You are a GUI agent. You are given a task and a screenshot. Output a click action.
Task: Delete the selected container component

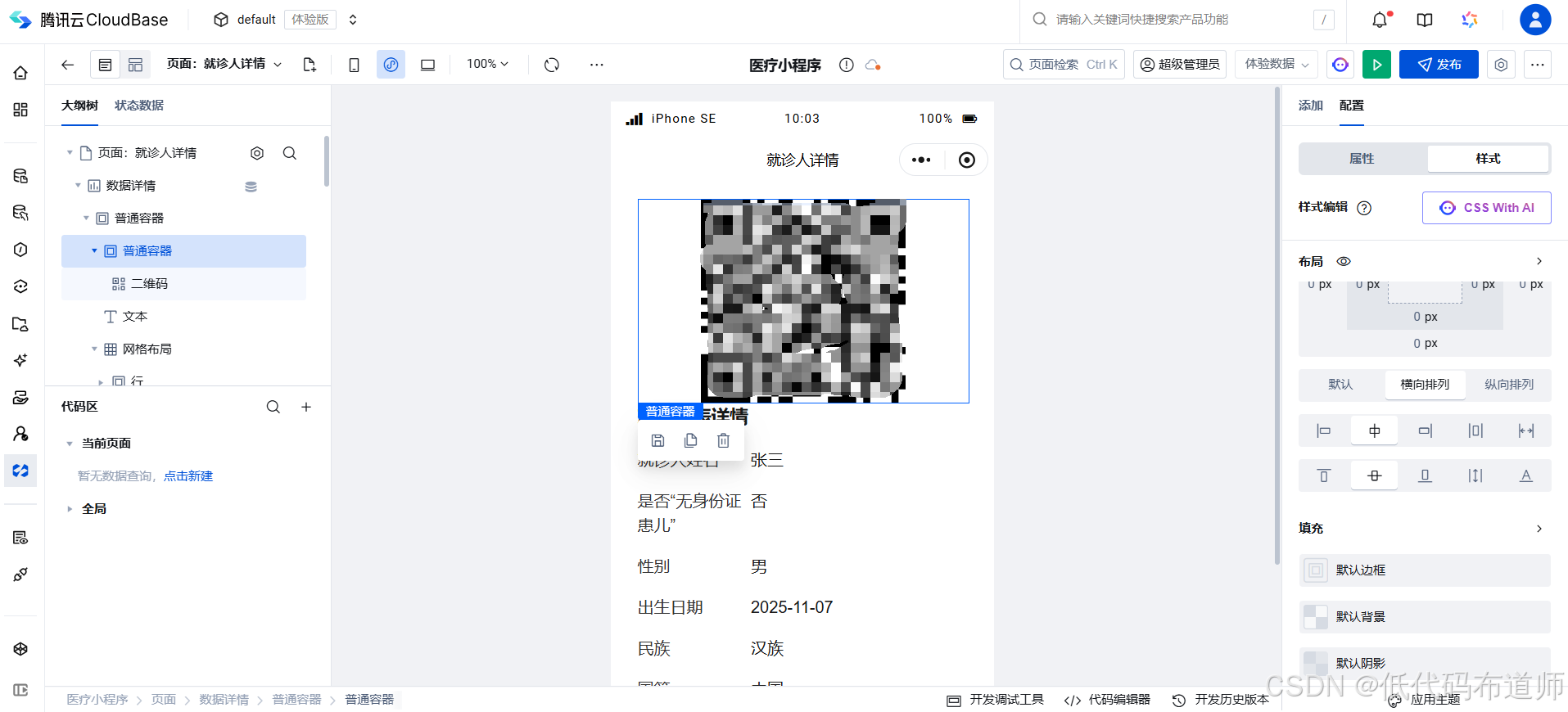(723, 440)
